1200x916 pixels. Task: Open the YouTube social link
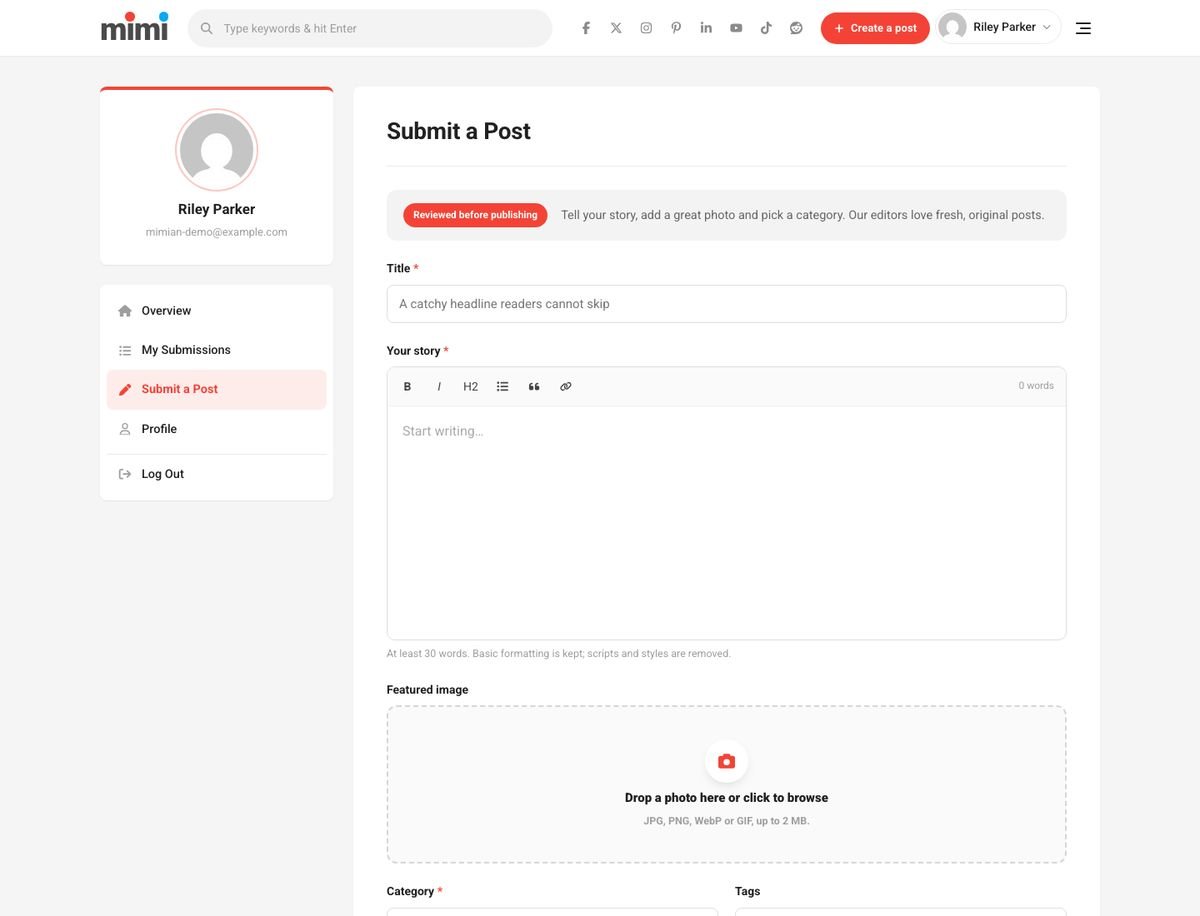point(736,28)
